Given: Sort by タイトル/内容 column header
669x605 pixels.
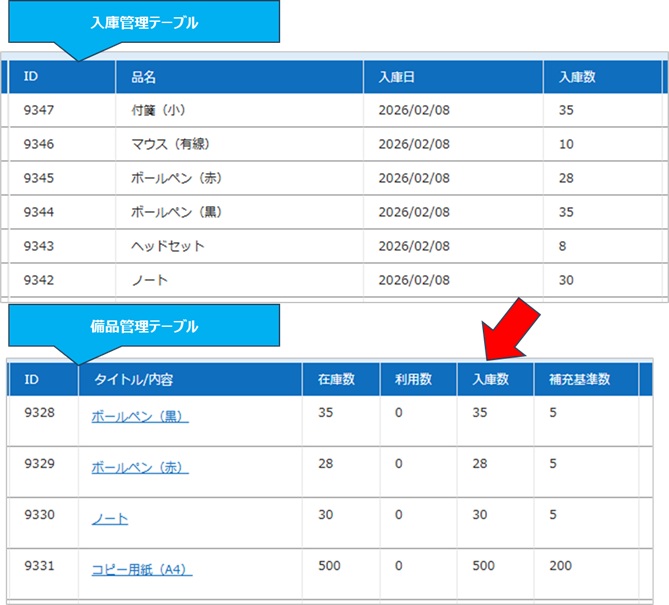Looking at the screenshot, I should [133, 380].
